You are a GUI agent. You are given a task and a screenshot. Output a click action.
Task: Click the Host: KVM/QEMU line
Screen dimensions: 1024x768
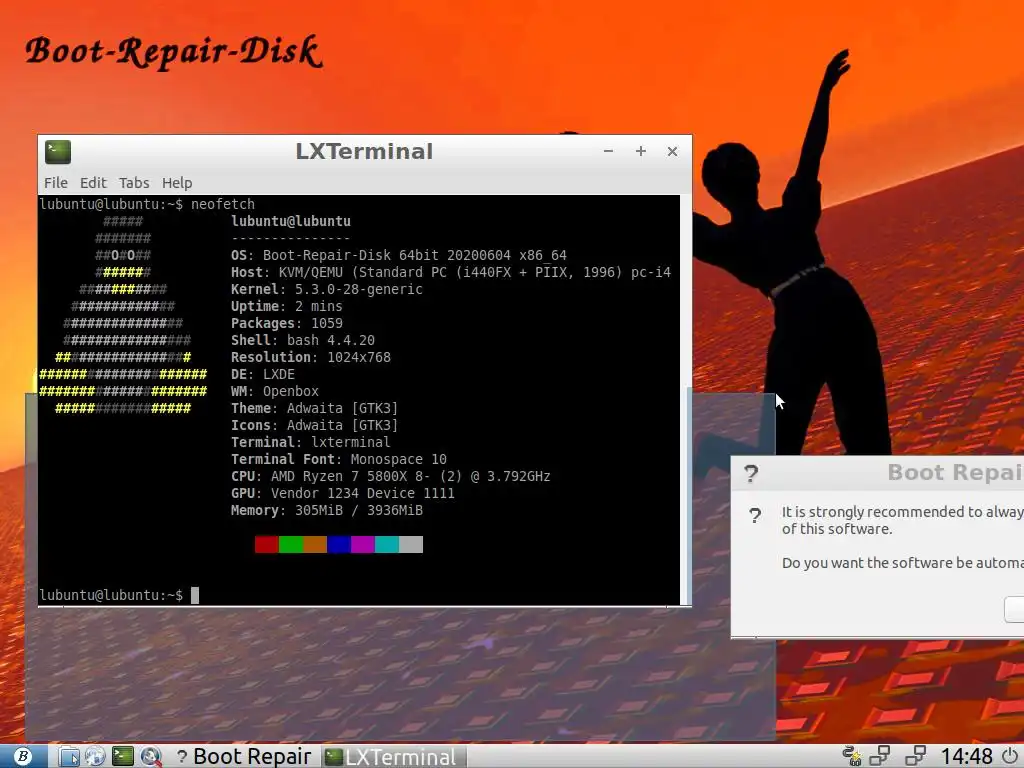(x=451, y=272)
